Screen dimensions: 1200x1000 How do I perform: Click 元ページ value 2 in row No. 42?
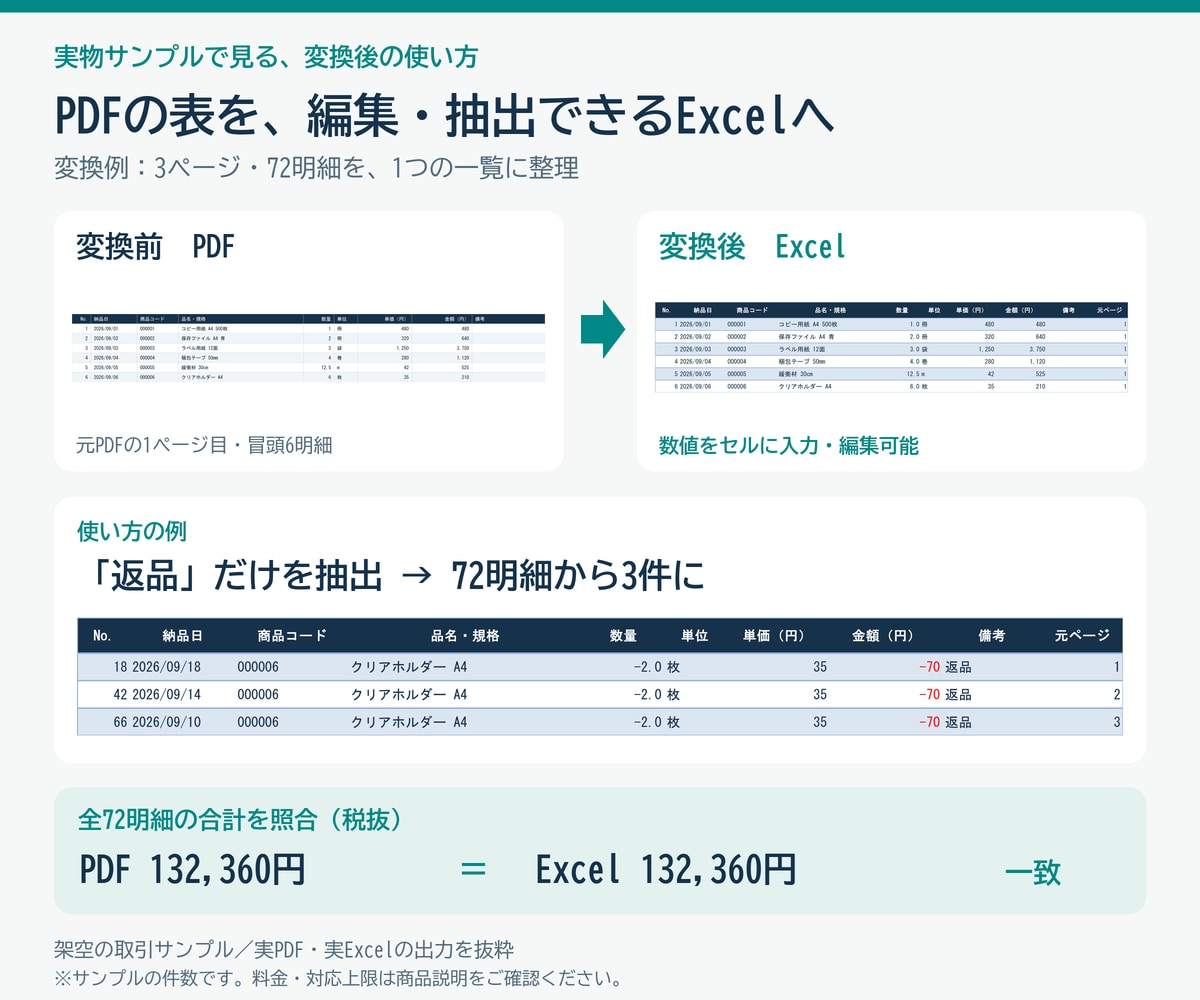(1117, 694)
